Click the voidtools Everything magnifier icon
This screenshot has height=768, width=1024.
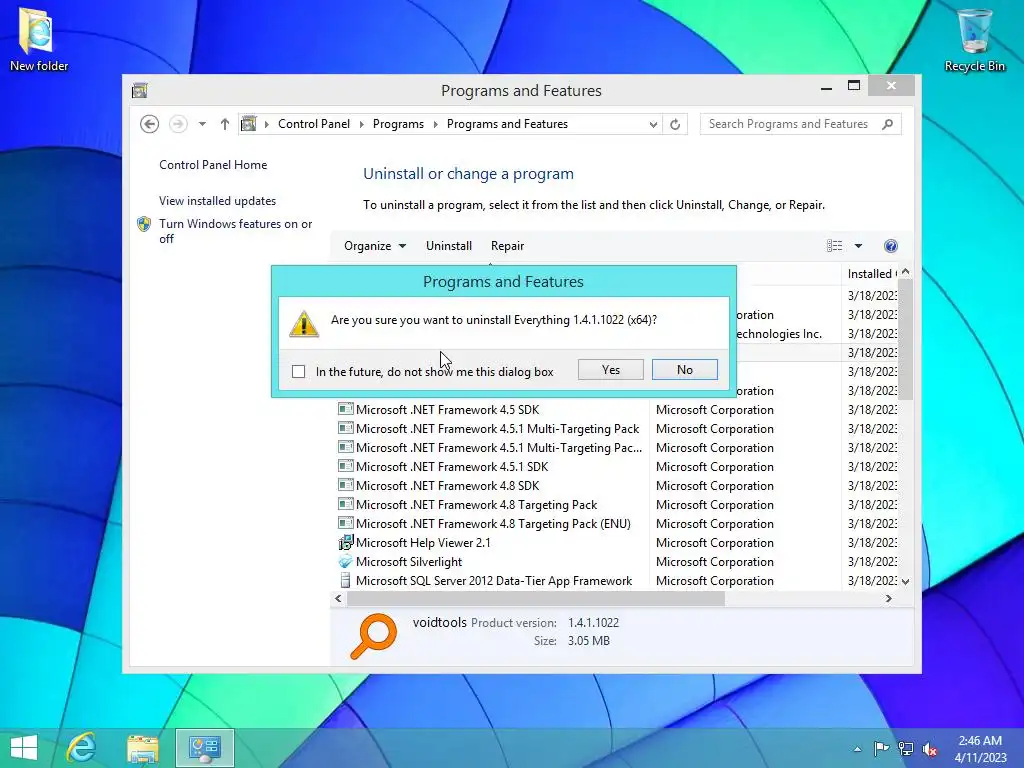pyautogui.click(x=373, y=635)
